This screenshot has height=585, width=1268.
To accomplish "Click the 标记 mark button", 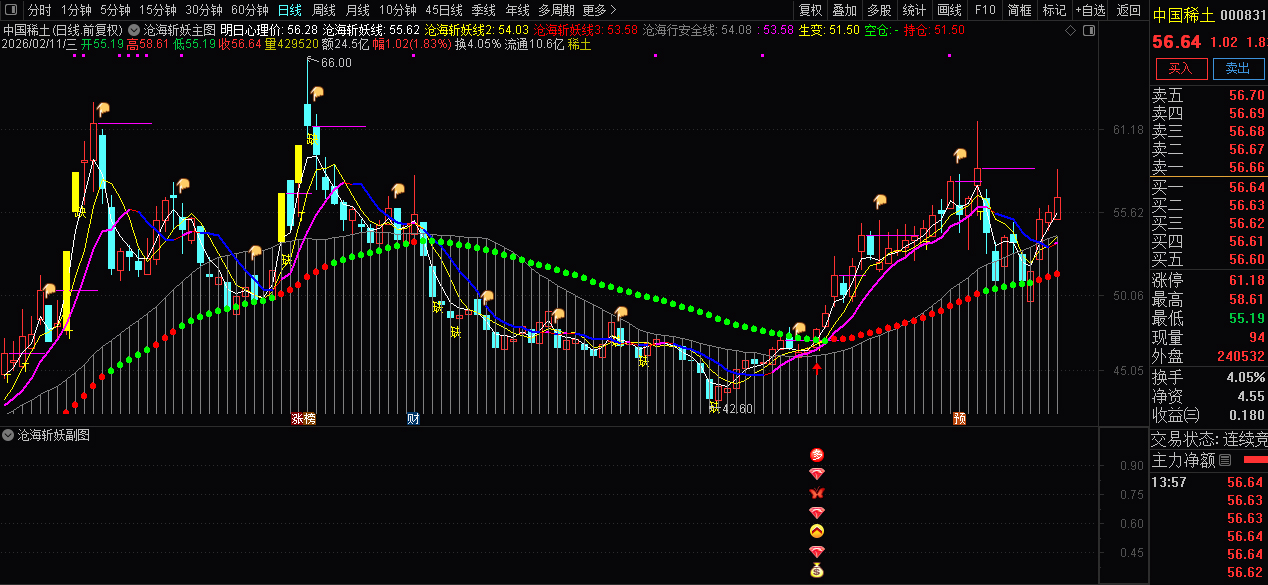I will click(x=1054, y=10).
